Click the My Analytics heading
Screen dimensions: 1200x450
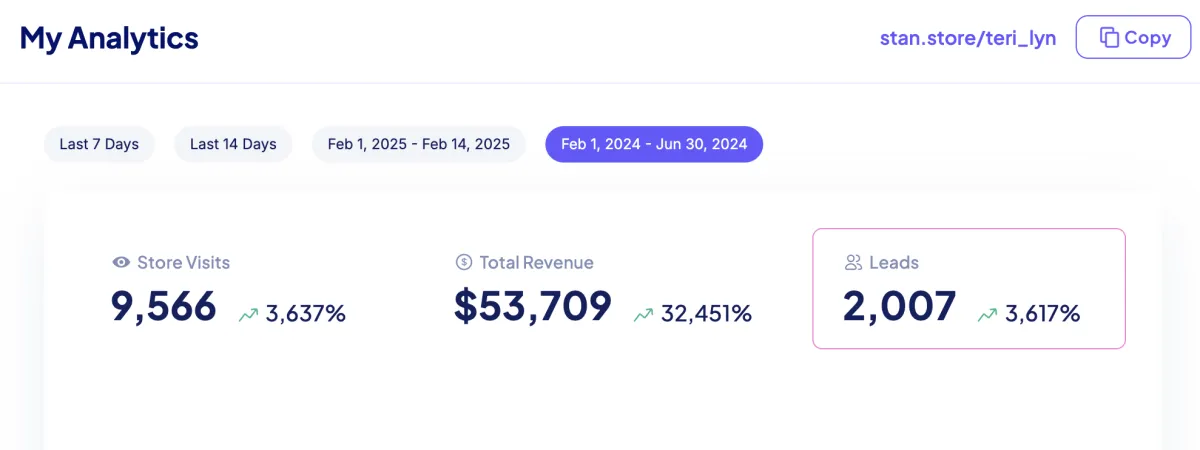pyautogui.click(x=109, y=39)
